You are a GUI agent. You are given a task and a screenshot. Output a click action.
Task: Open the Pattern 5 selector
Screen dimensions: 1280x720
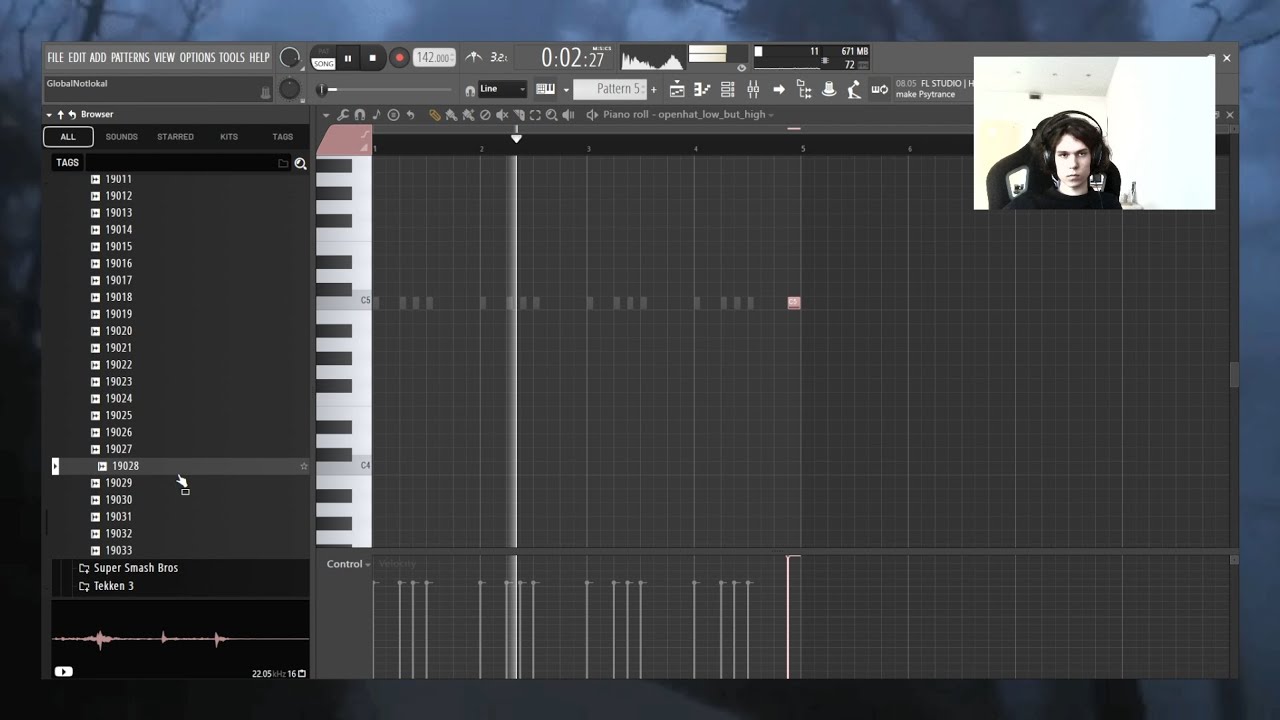click(x=609, y=89)
